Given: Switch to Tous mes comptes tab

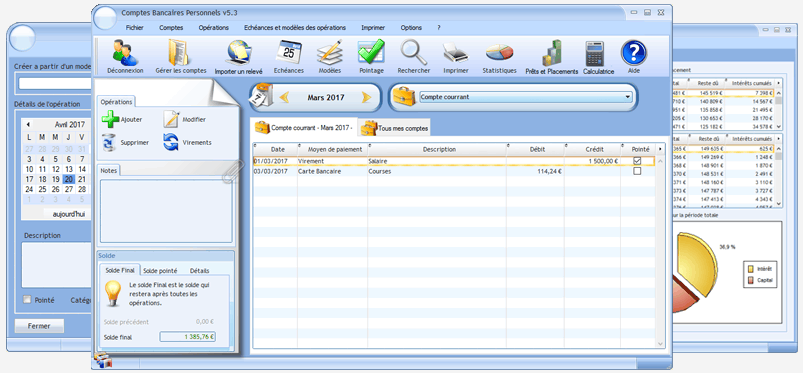Looking at the screenshot, I should (x=394, y=128).
